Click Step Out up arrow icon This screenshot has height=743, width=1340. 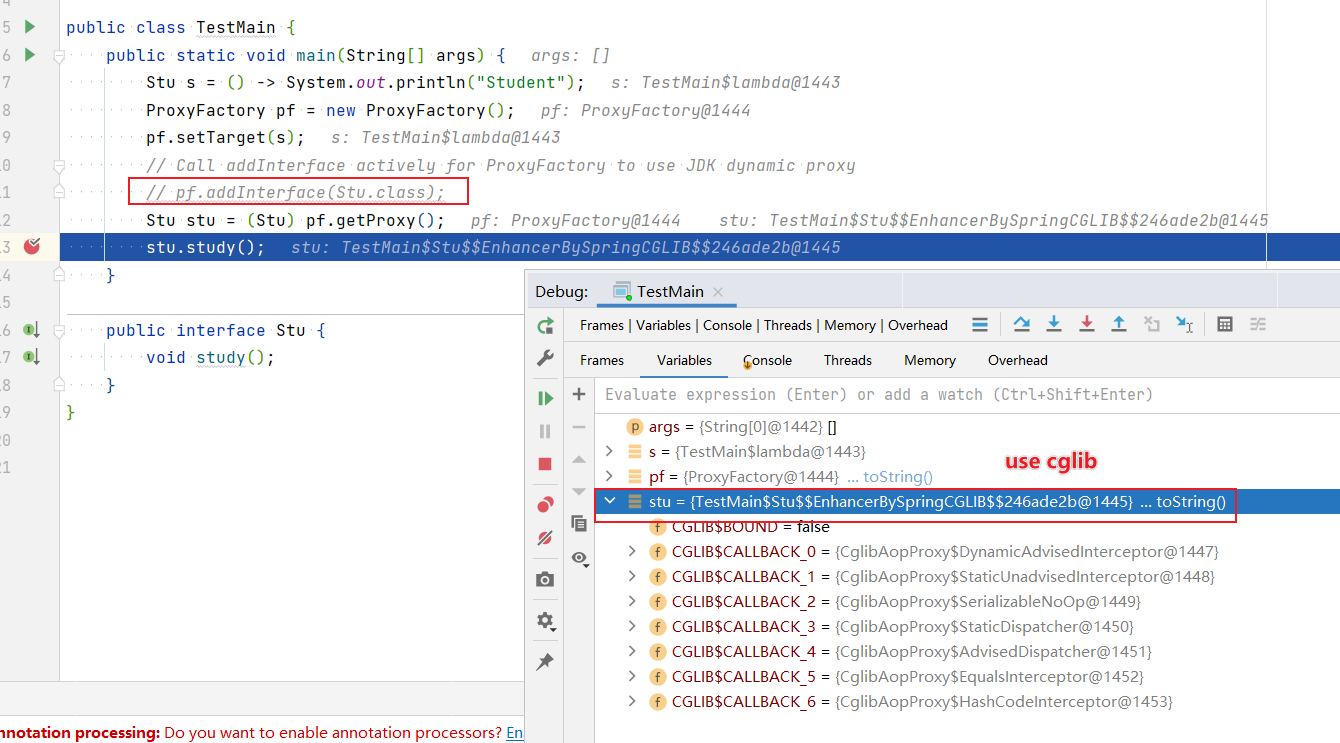click(1119, 324)
